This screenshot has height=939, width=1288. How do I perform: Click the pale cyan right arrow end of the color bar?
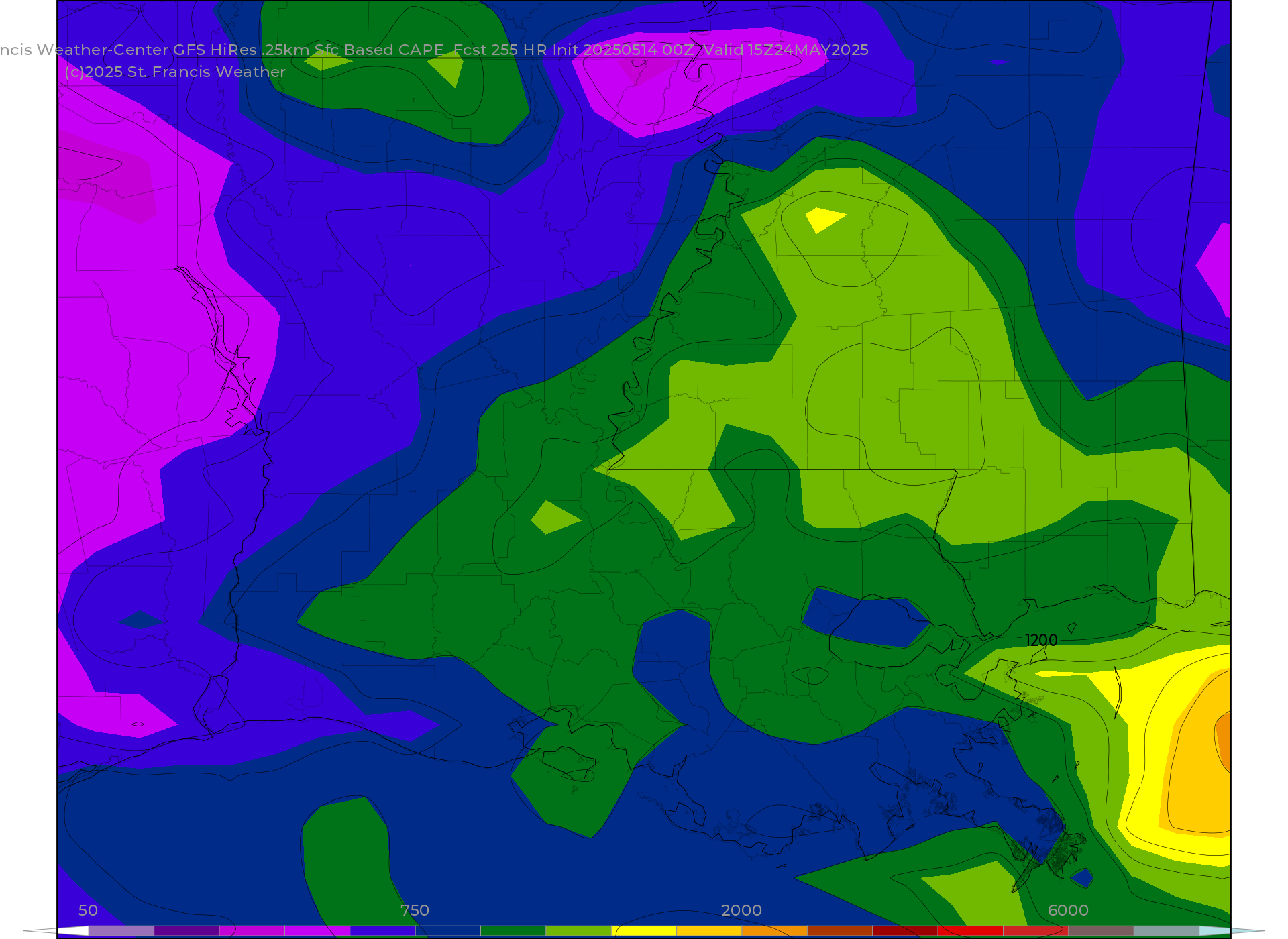[1232, 931]
